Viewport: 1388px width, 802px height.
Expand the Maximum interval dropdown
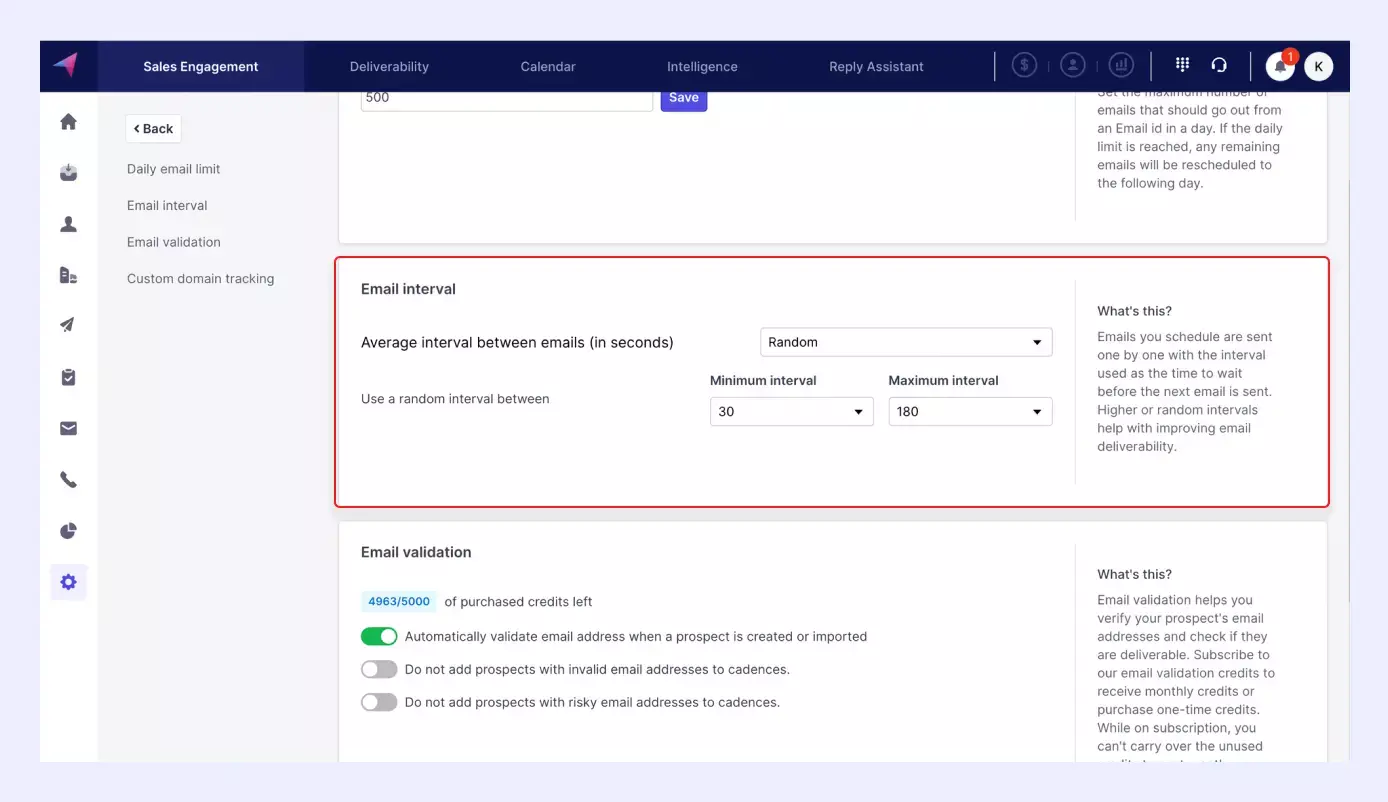pyautogui.click(x=969, y=411)
